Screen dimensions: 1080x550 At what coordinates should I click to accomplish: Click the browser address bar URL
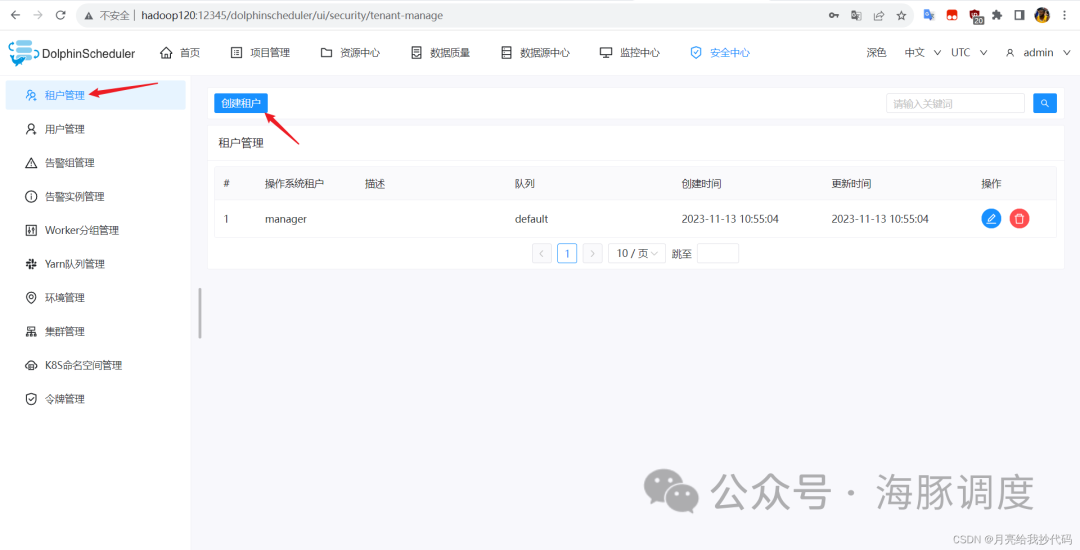coord(292,15)
